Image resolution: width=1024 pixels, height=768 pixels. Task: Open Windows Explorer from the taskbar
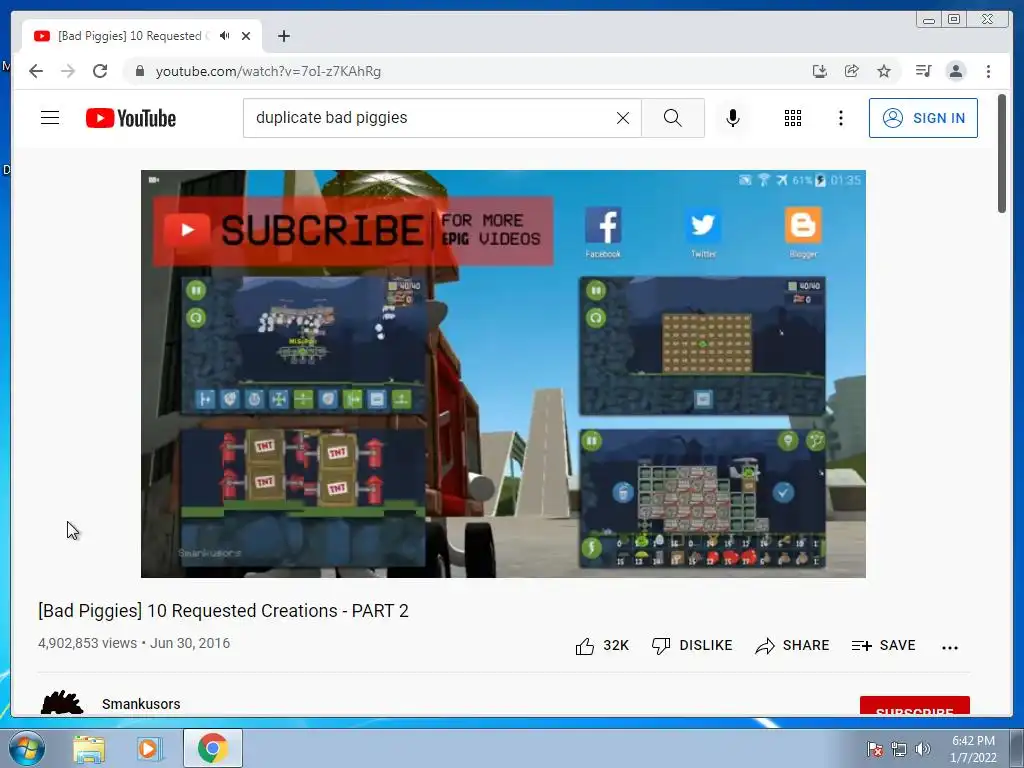89,749
